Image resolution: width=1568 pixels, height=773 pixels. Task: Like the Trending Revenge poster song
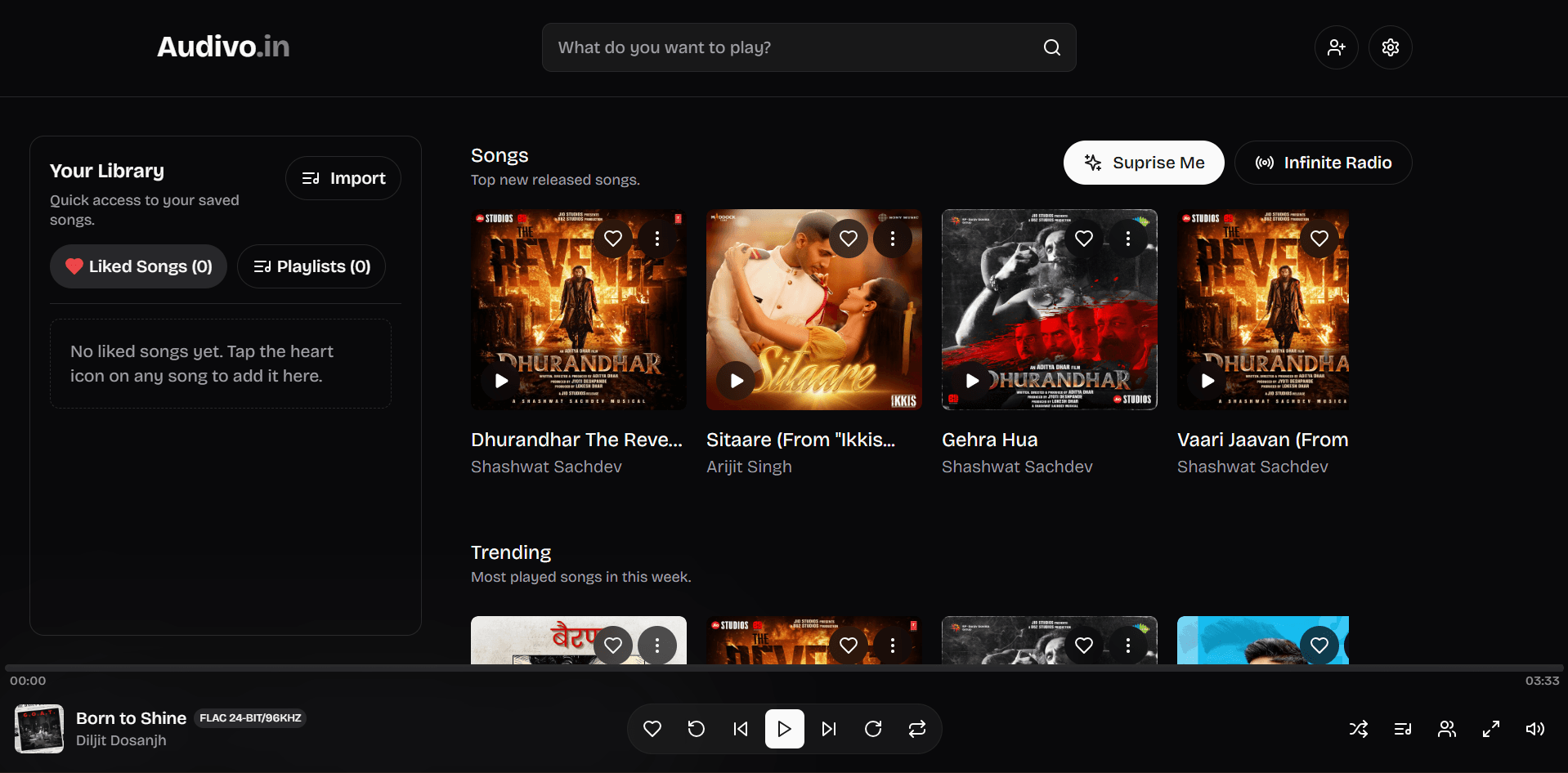849,646
